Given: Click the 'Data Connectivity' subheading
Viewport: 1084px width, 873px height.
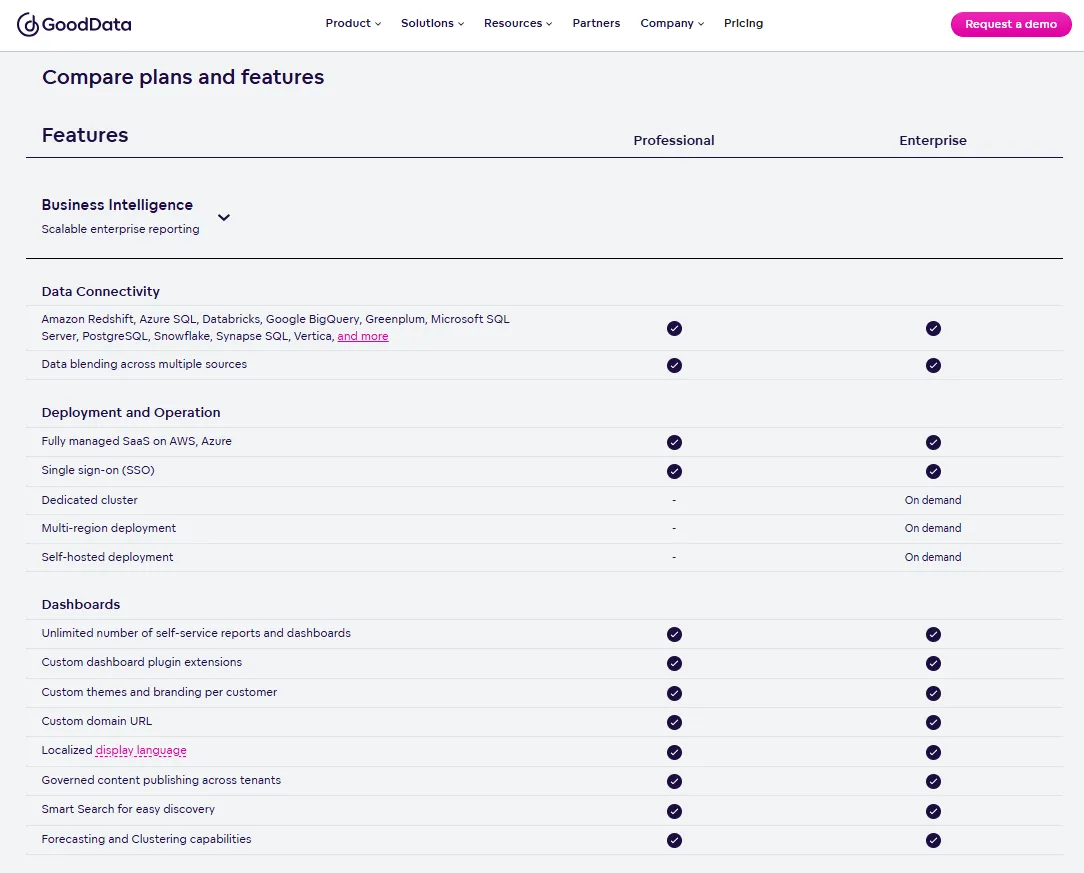Looking at the screenshot, I should tap(100, 292).
